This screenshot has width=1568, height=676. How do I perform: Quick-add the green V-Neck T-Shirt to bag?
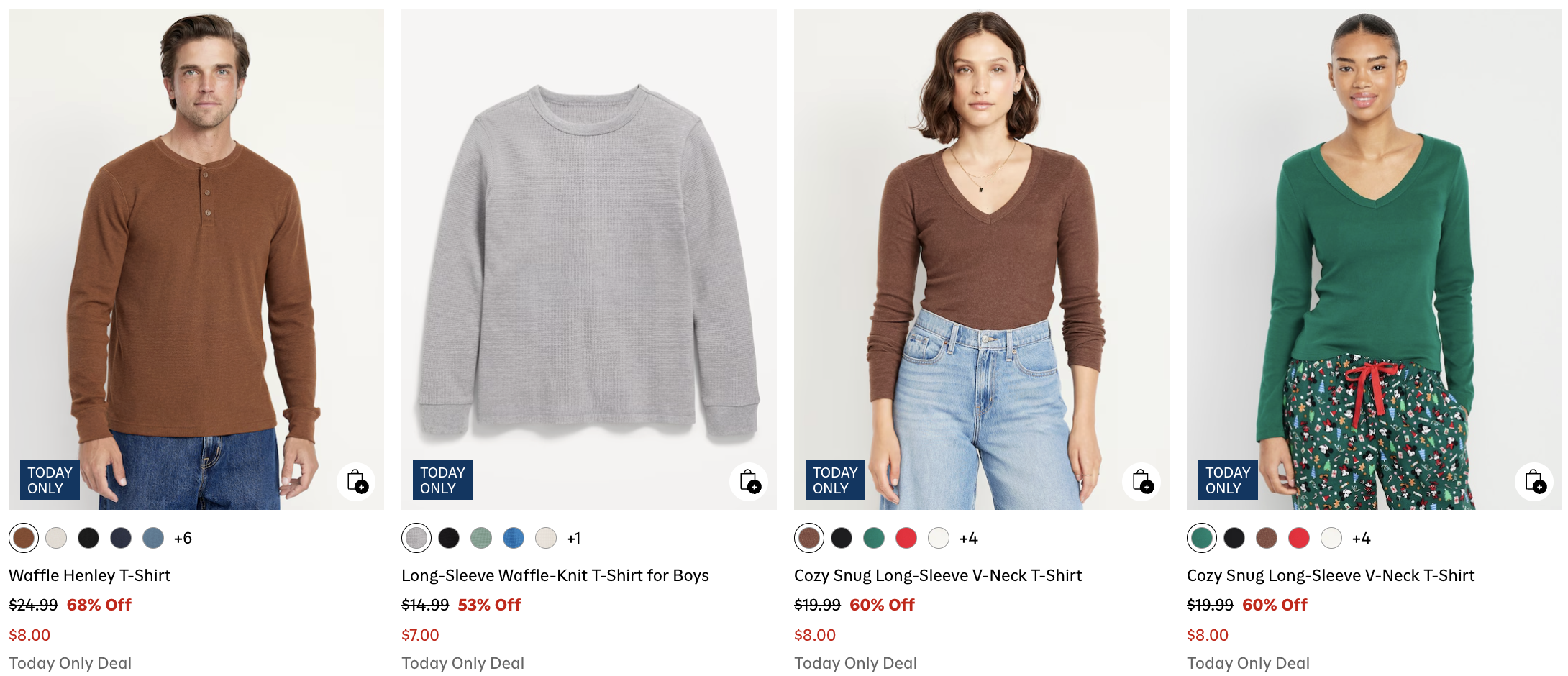[x=1534, y=481]
